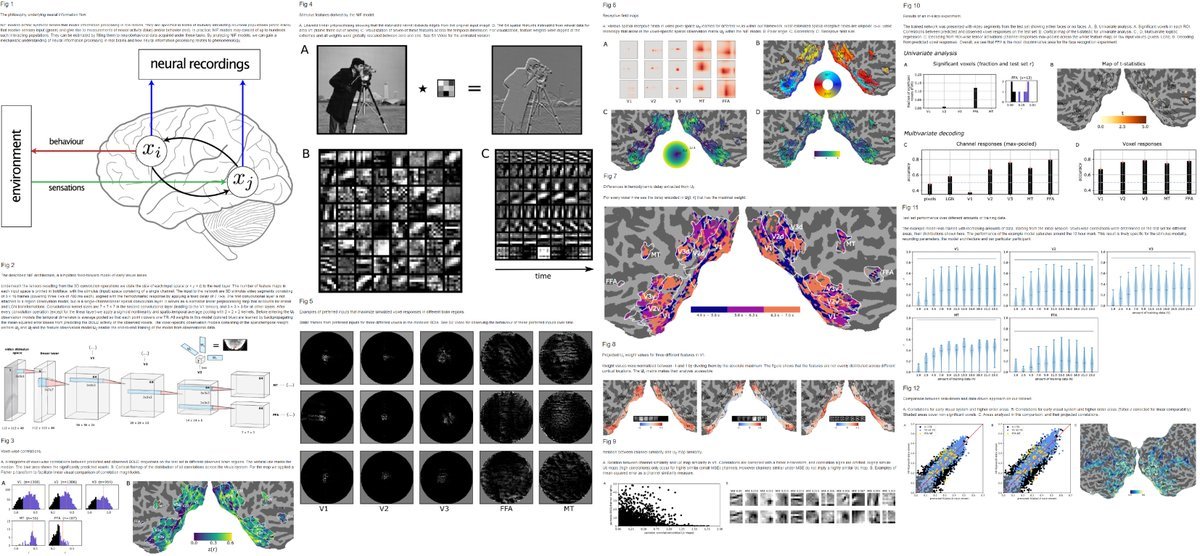The image size is (1200, 556).
Task: Click the 'Fig 1' heading
Action: [7, 6]
